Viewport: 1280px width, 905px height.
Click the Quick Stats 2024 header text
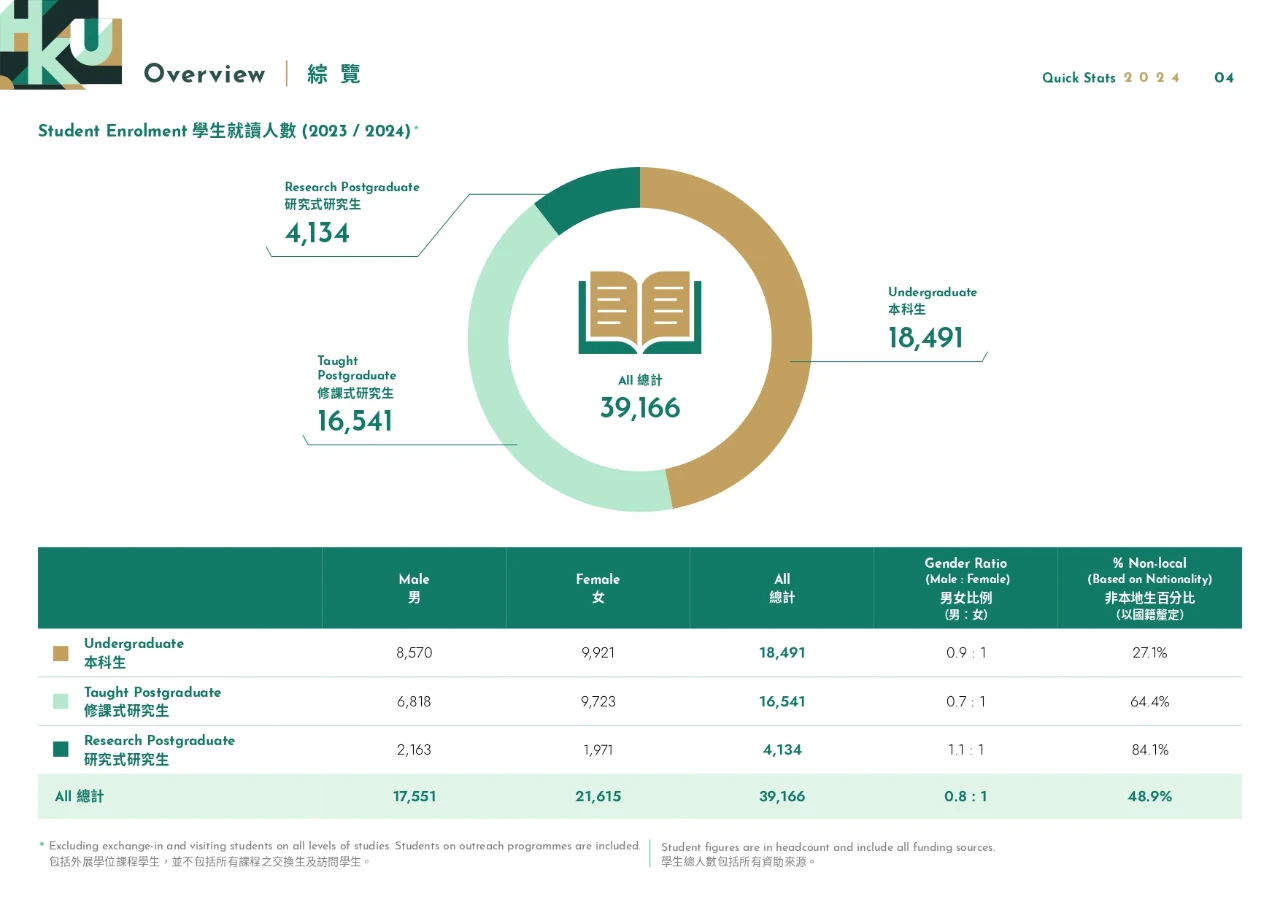(1111, 78)
